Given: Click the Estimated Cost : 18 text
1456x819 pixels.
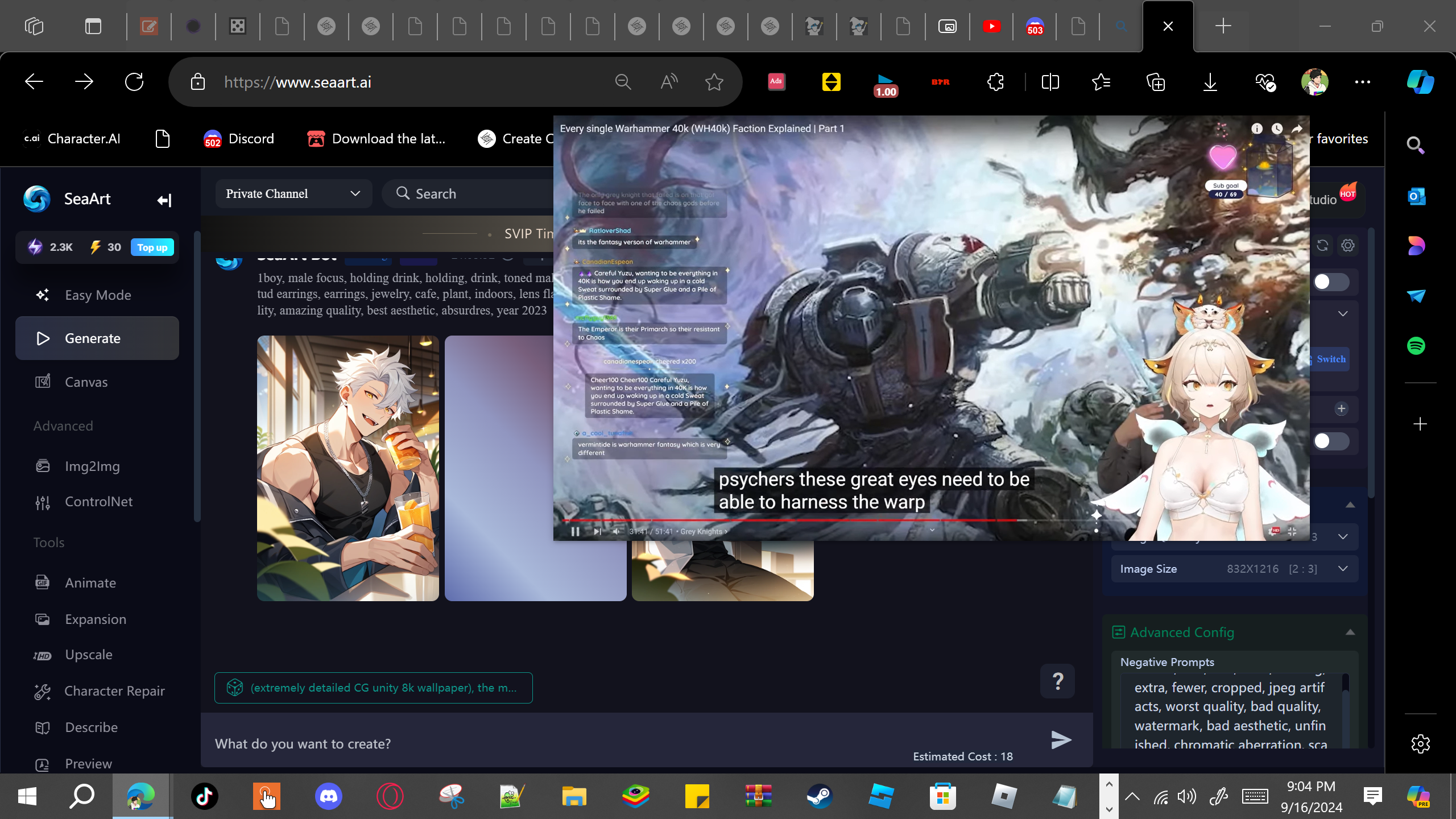Looking at the screenshot, I should [963, 756].
